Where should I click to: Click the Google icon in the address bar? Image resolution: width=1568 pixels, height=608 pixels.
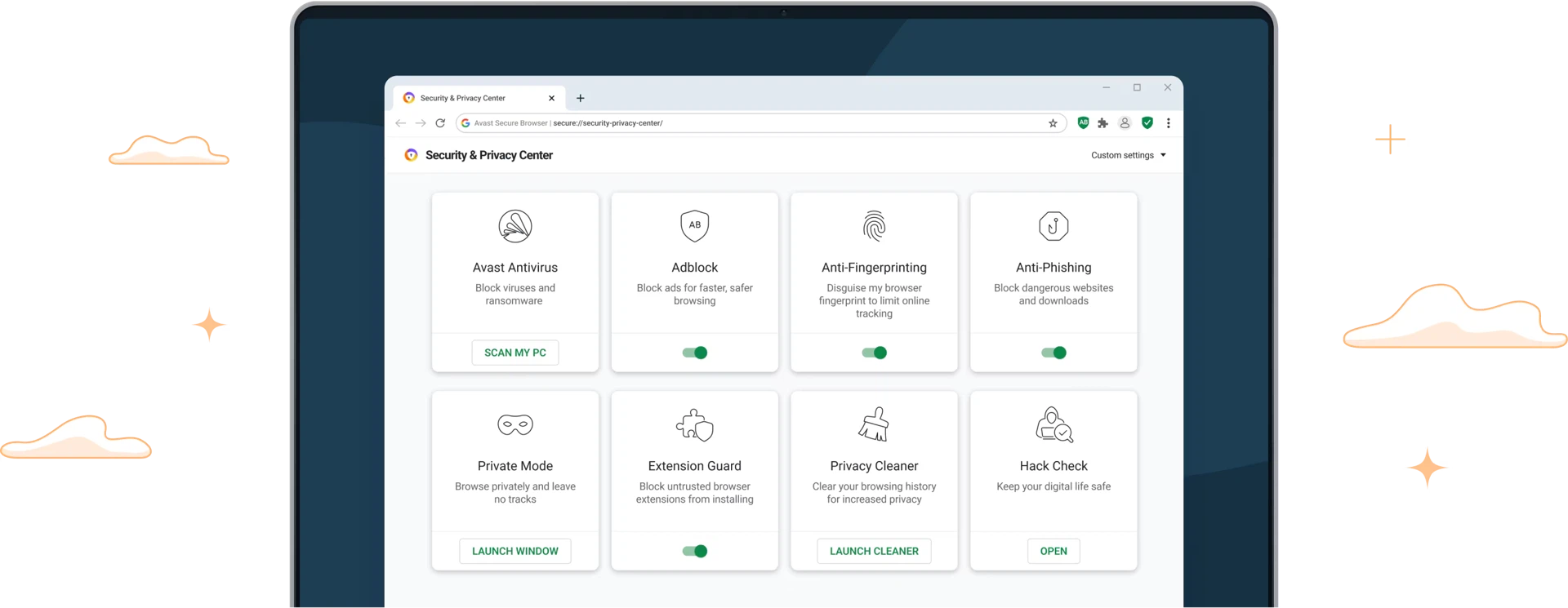(x=465, y=123)
